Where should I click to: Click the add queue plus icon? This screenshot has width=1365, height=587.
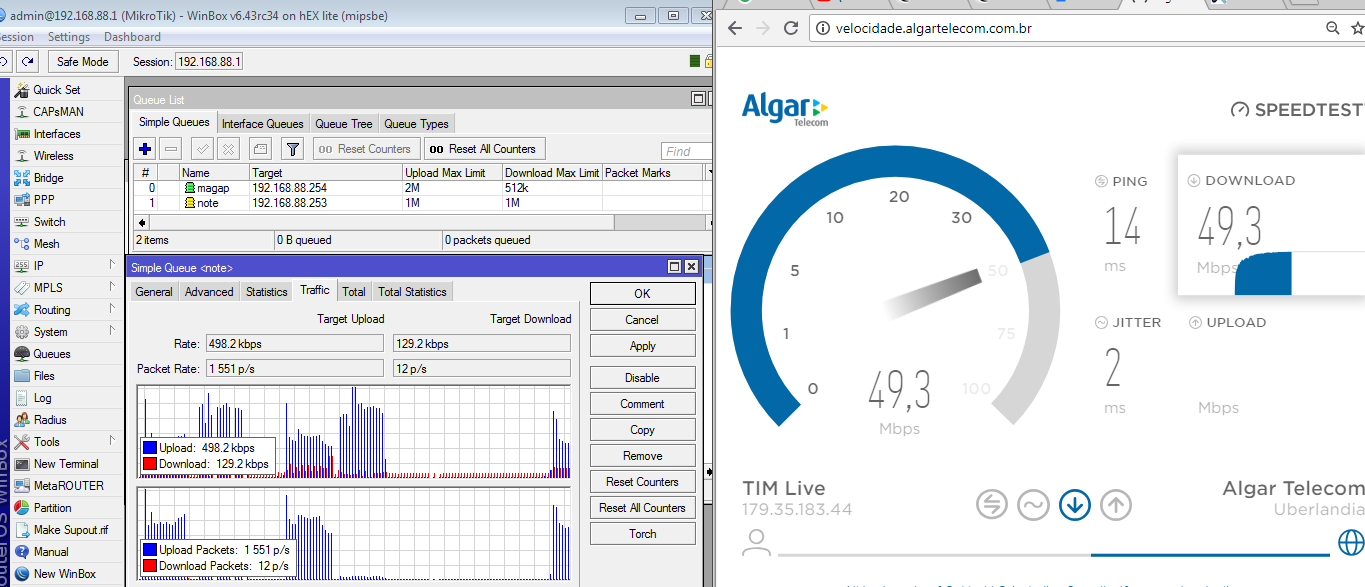click(145, 149)
